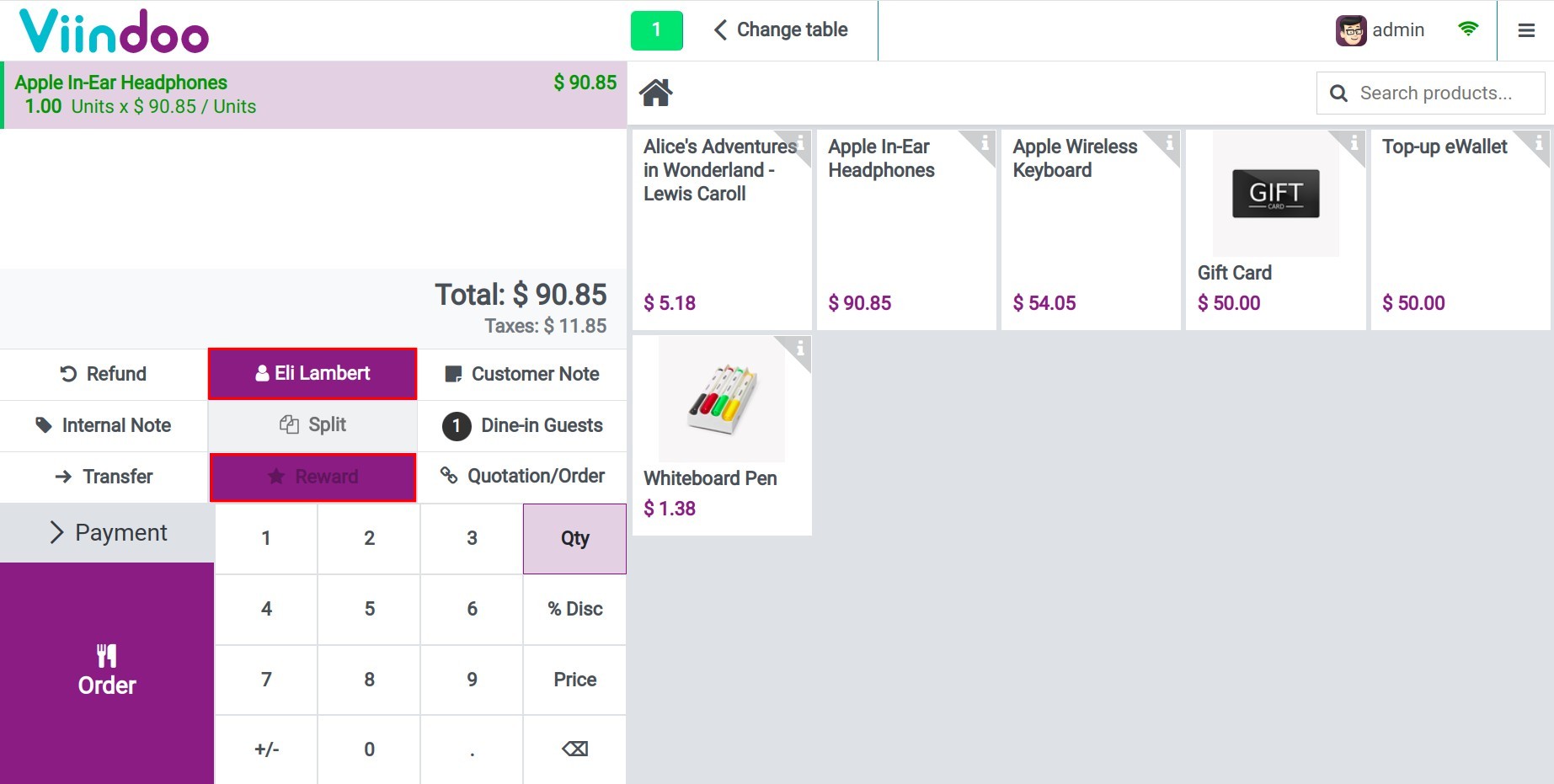Tap numpad key 2

click(369, 539)
